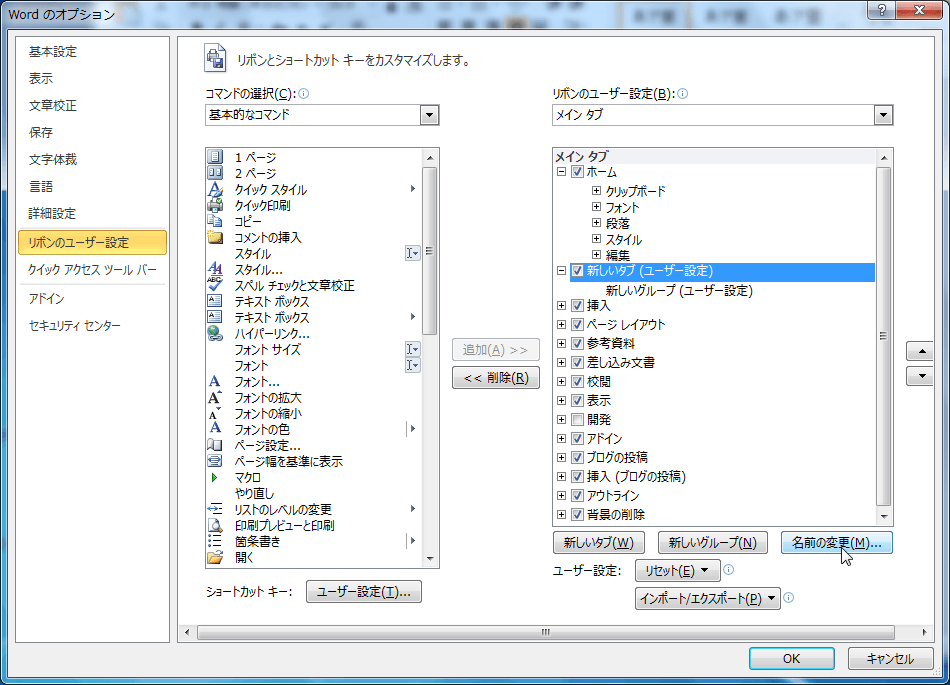
Task: Select the クイック印刷 printer icon
Action: pyautogui.click(x=215, y=205)
